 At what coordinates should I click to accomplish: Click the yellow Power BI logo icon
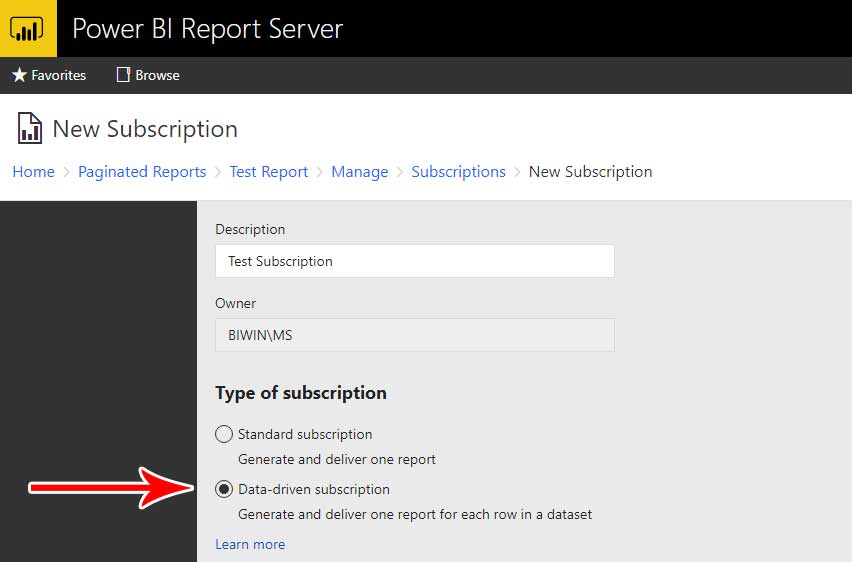pos(28,28)
